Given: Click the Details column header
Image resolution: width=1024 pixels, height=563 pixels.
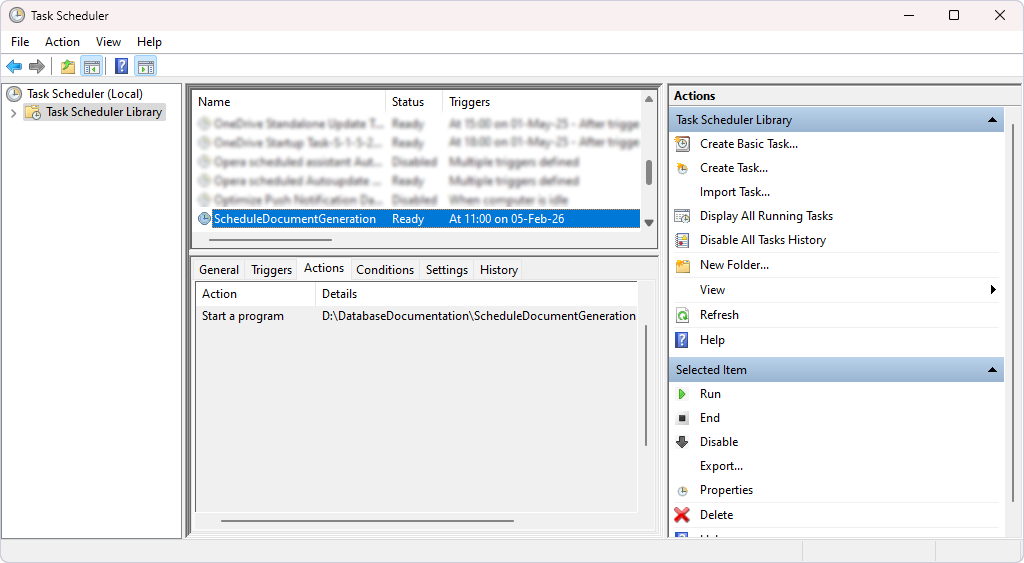Looking at the screenshot, I should coord(476,294).
